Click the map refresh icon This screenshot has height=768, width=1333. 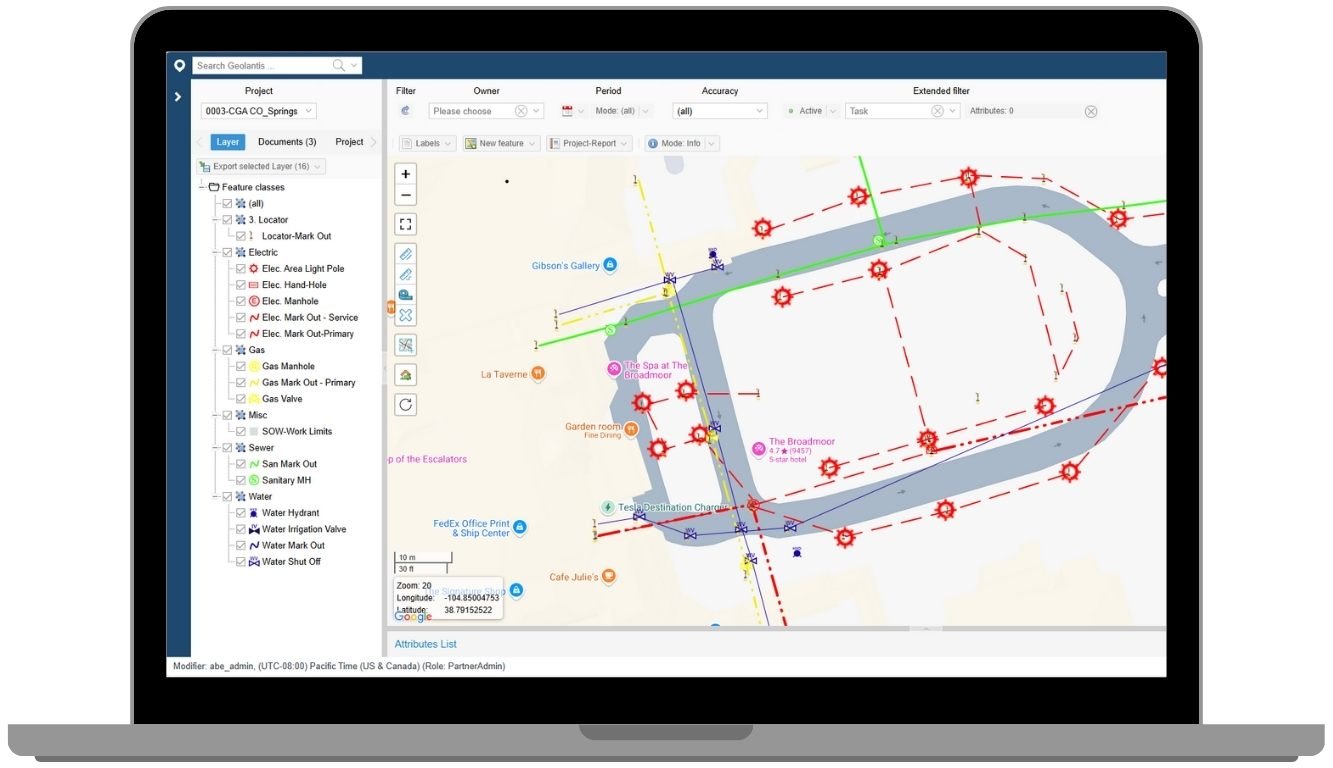coord(406,405)
